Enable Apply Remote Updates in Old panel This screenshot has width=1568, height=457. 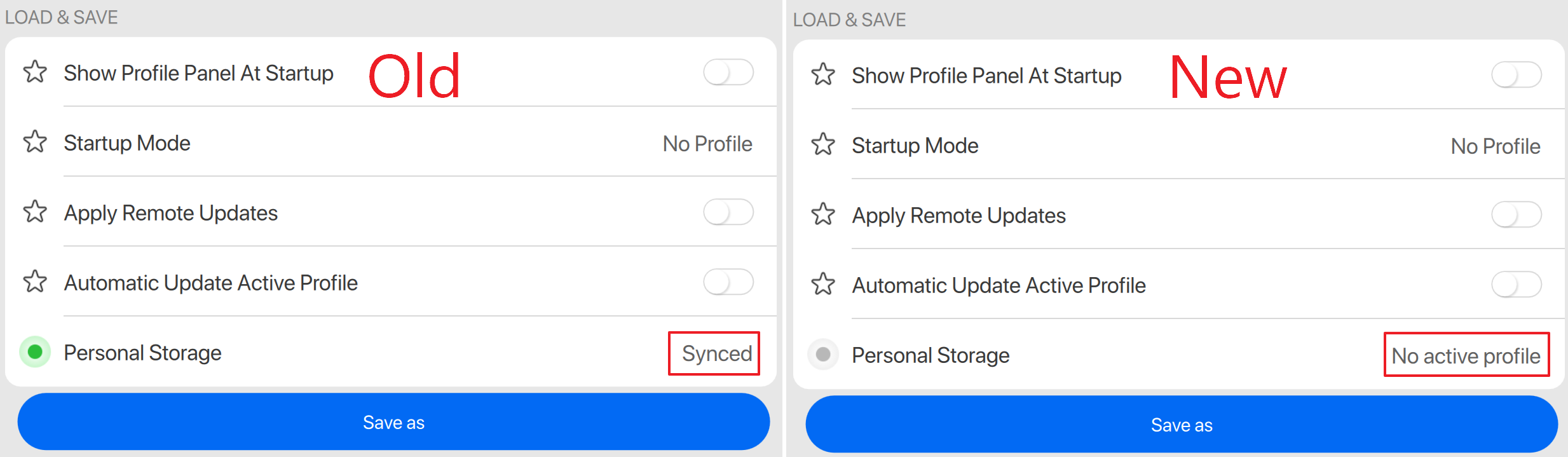coord(728,212)
